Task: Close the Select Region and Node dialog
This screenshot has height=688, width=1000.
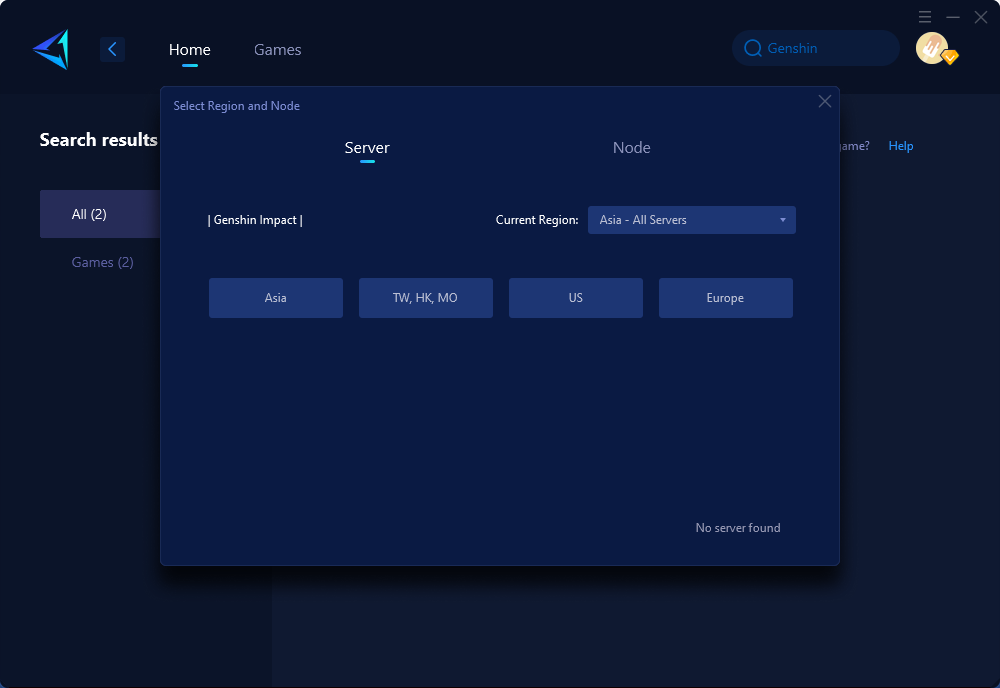Action: coord(825,101)
